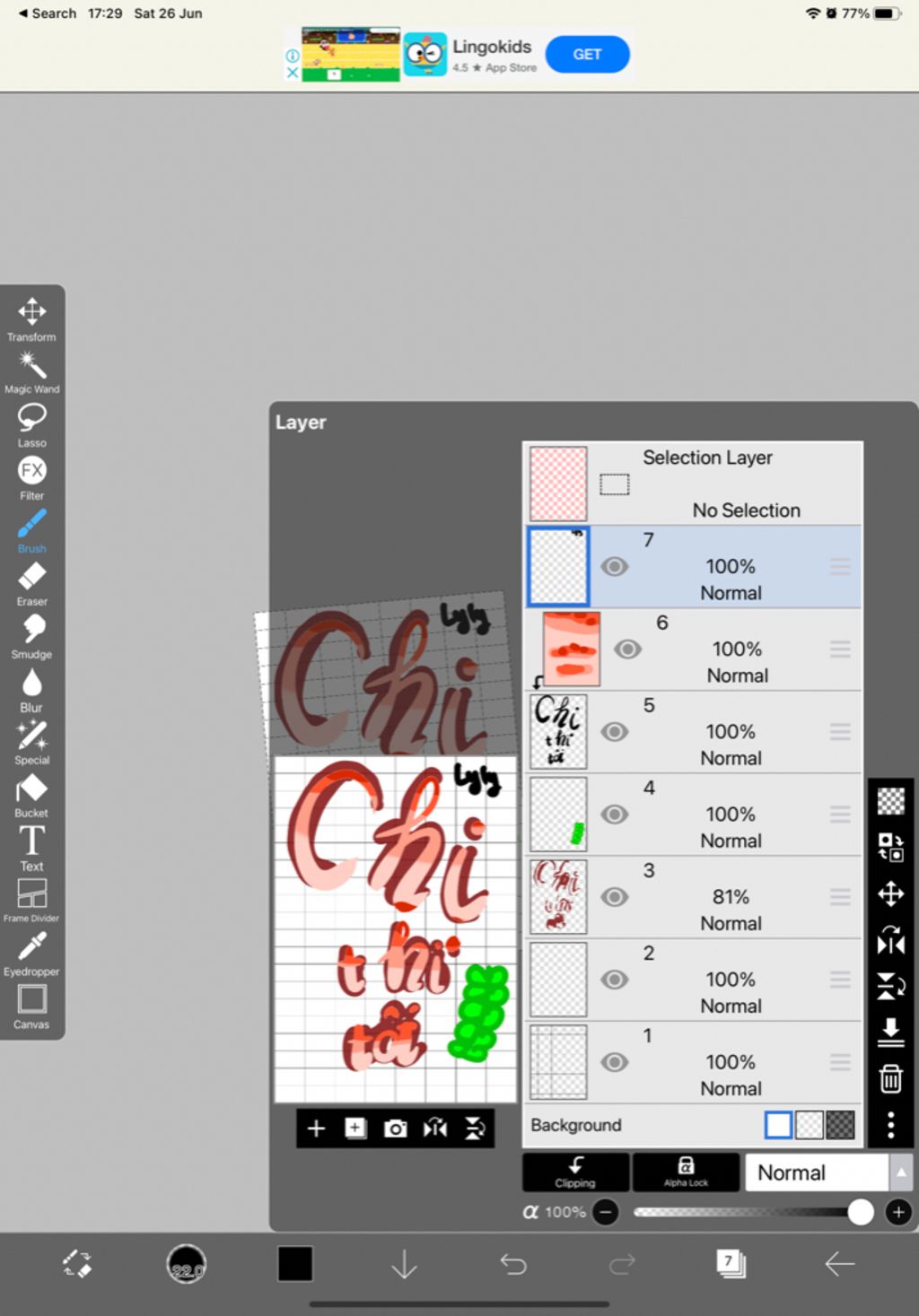Hide layer 1 with eye icon
The width and height of the screenshot is (919, 1316).
click(x=614, y=1061)
